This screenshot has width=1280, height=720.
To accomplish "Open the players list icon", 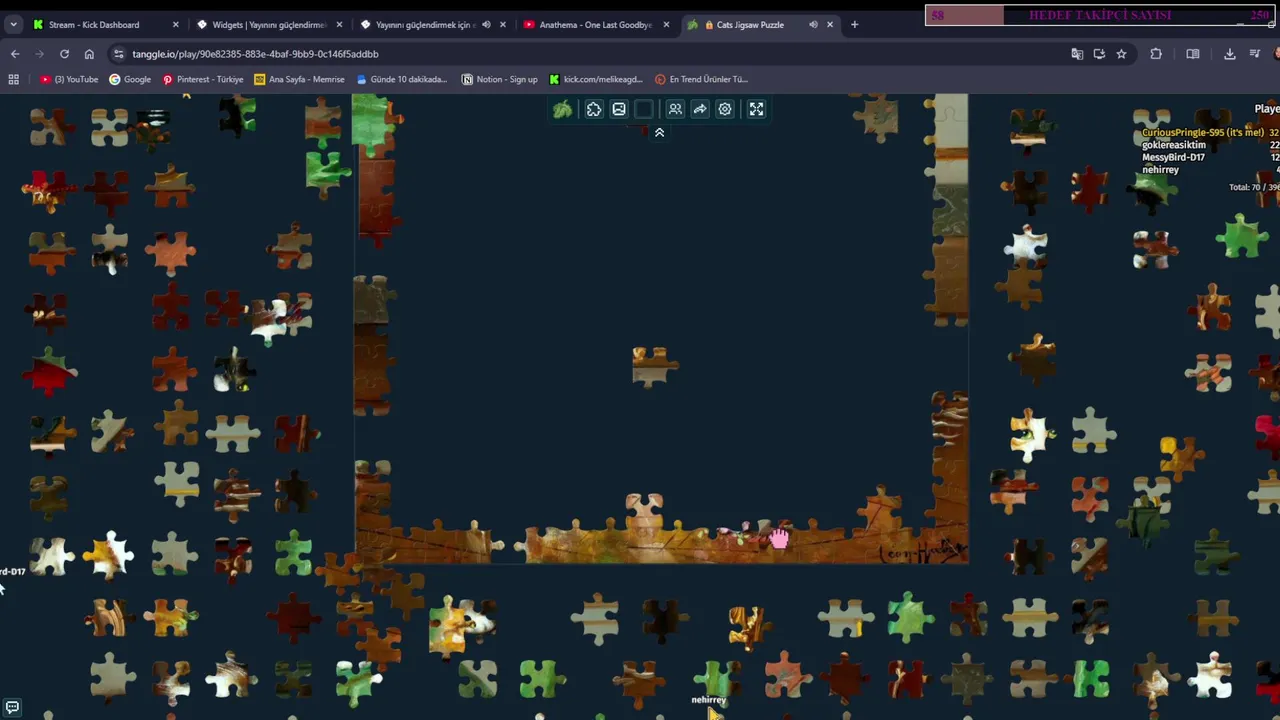I will [675, 109].
